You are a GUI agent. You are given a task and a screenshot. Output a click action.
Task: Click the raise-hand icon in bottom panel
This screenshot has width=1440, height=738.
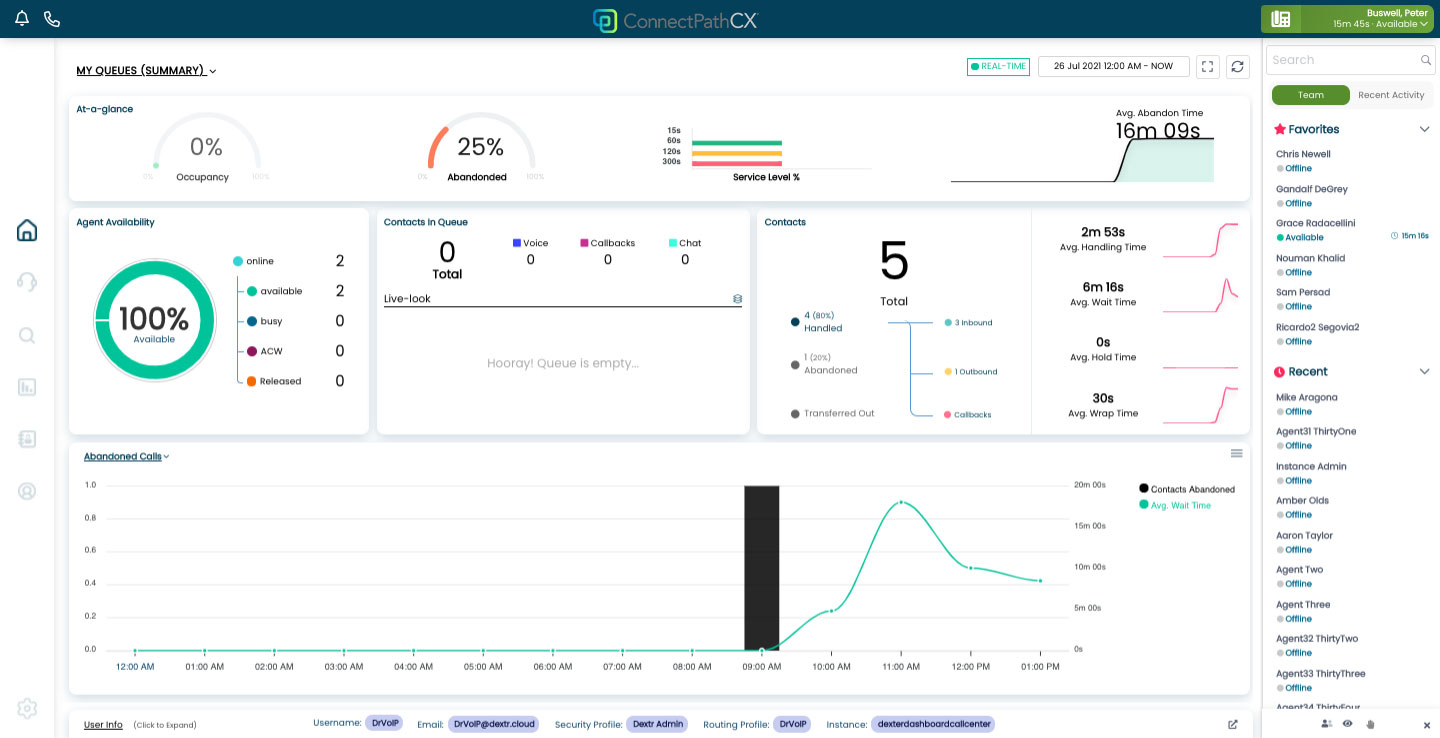(1370, 724)
